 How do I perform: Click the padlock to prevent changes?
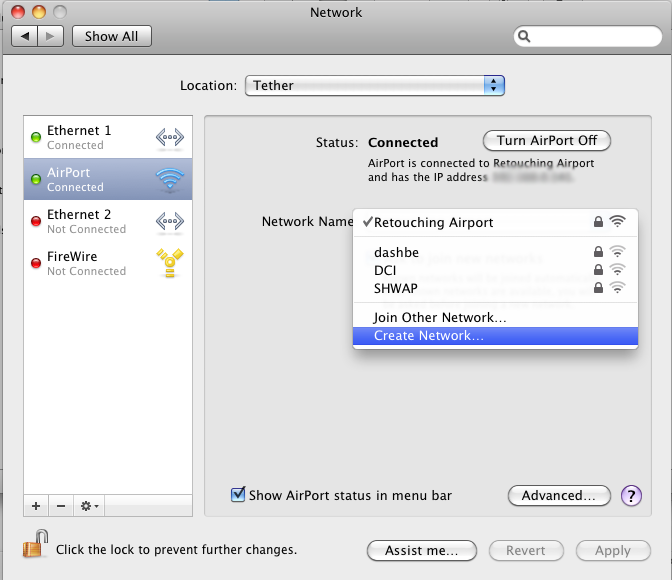35,544
